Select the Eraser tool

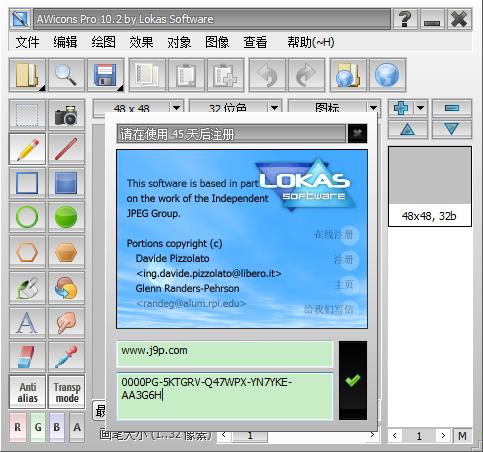click(27, 357)
